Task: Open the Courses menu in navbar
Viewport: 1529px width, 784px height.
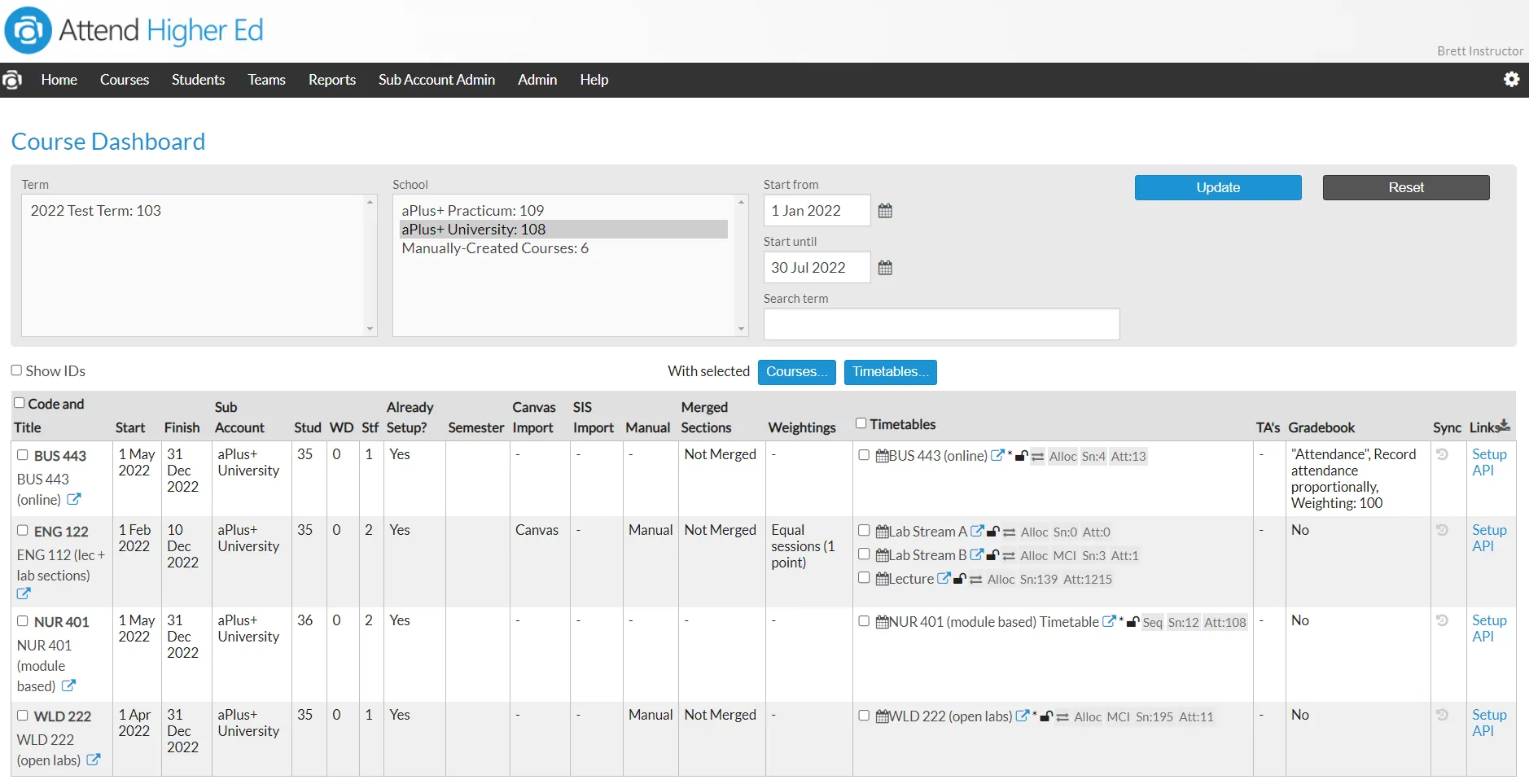Action: tap(125, 80)
